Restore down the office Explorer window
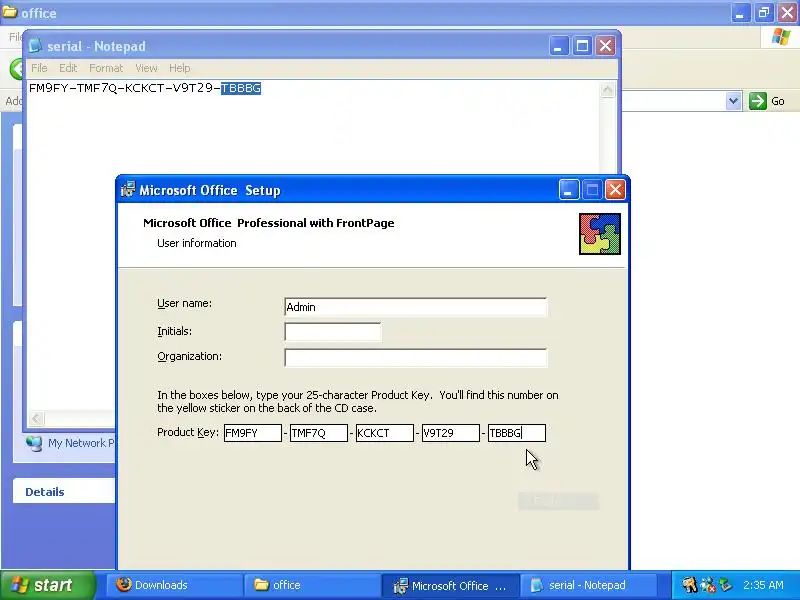The image size is (800, 600). pyautogui.click(x=764, y=13)
